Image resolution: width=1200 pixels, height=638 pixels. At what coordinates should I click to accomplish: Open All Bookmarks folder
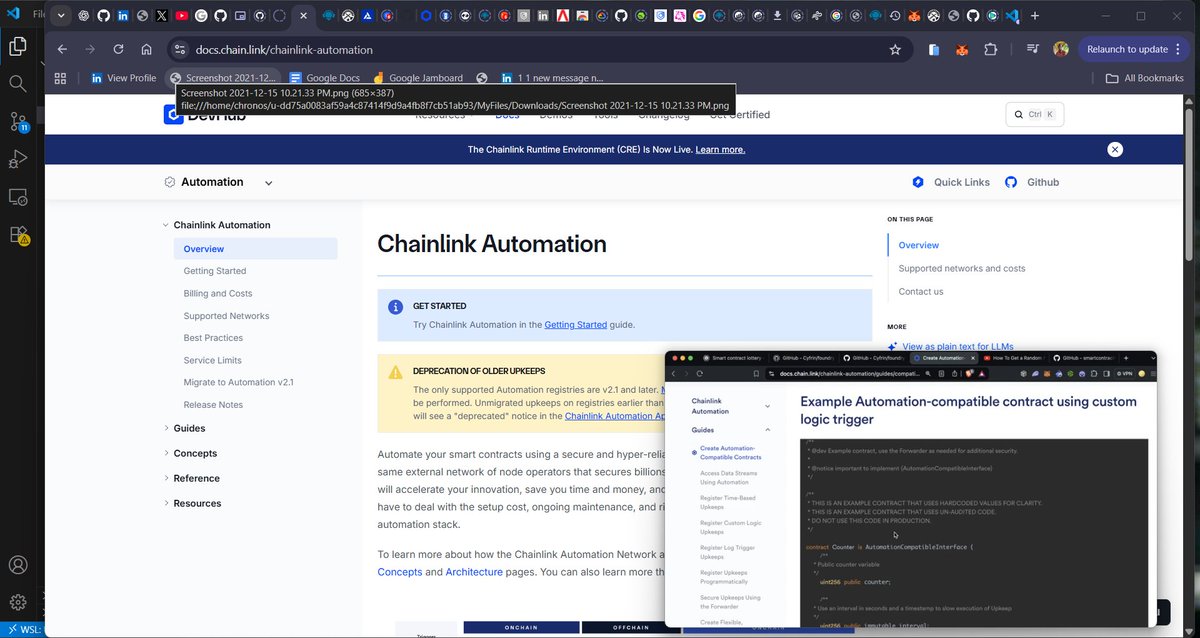coord(1144,78)
